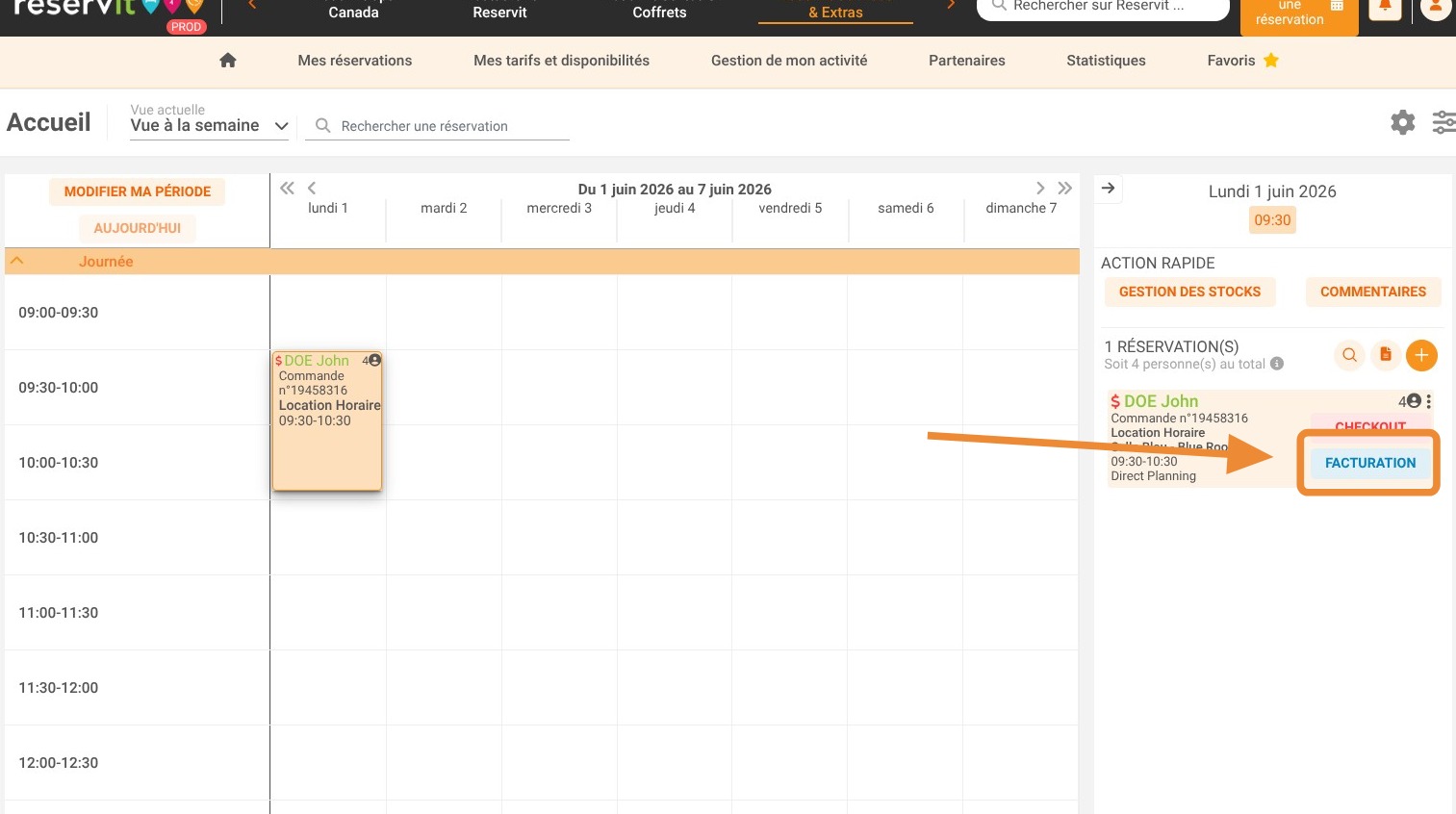
Task: Select the vendredi 5 column header
Action: (790, 208)
